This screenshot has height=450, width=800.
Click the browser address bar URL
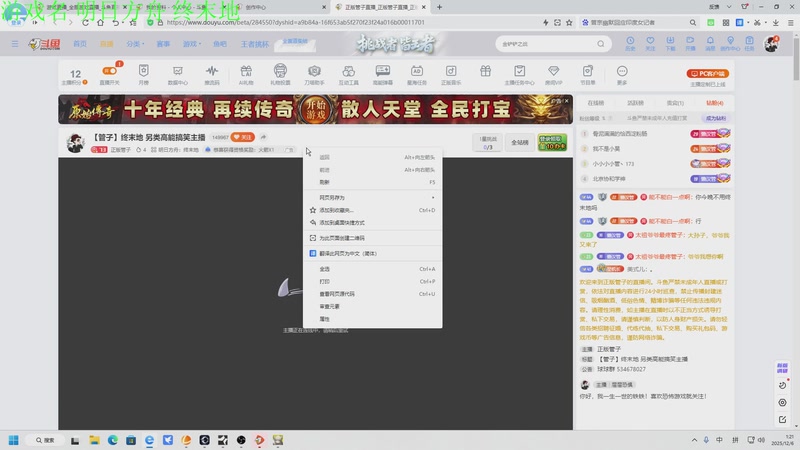click(x=296, y=22)
